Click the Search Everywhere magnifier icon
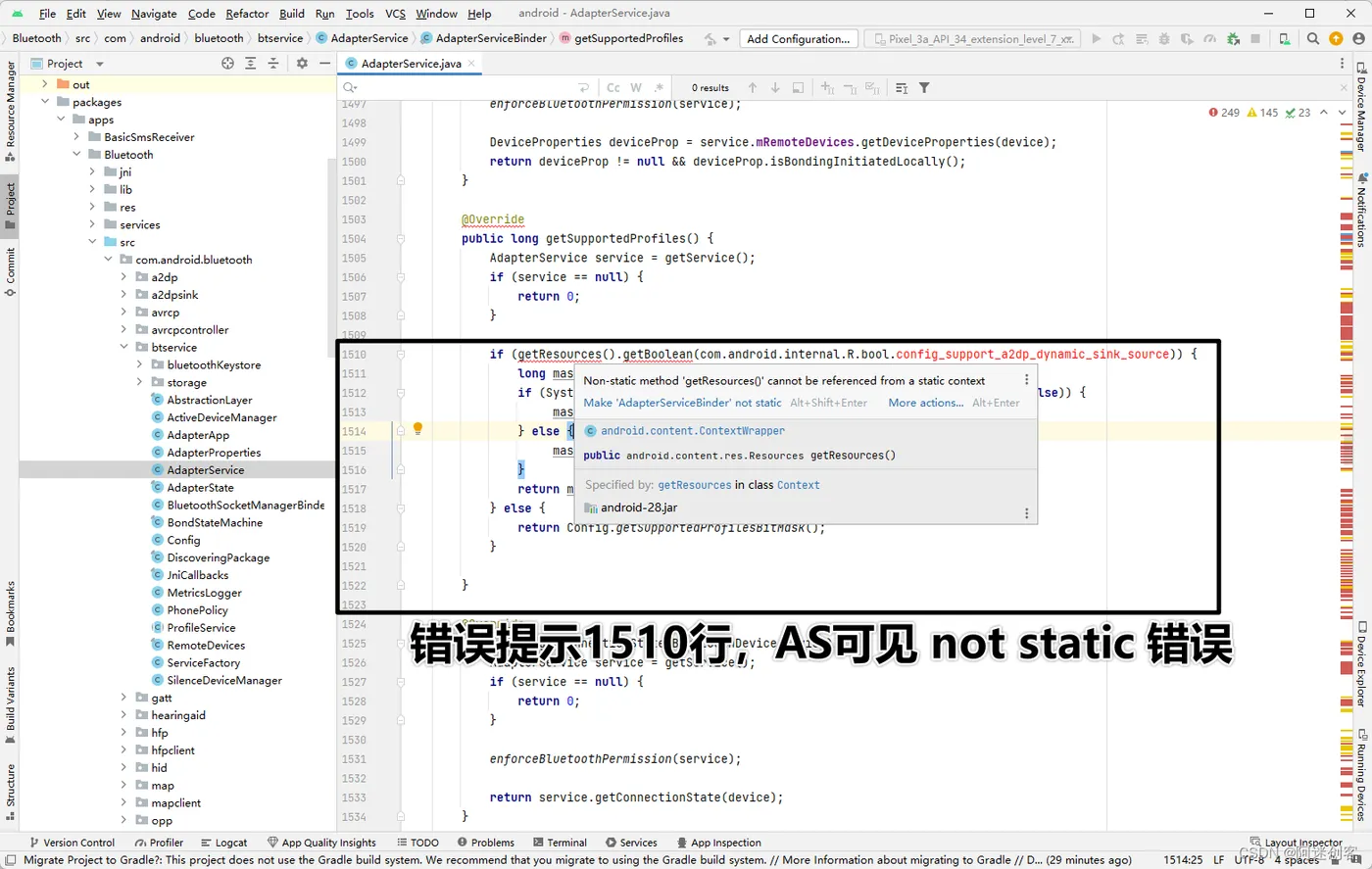 [x=1313, y=39]
